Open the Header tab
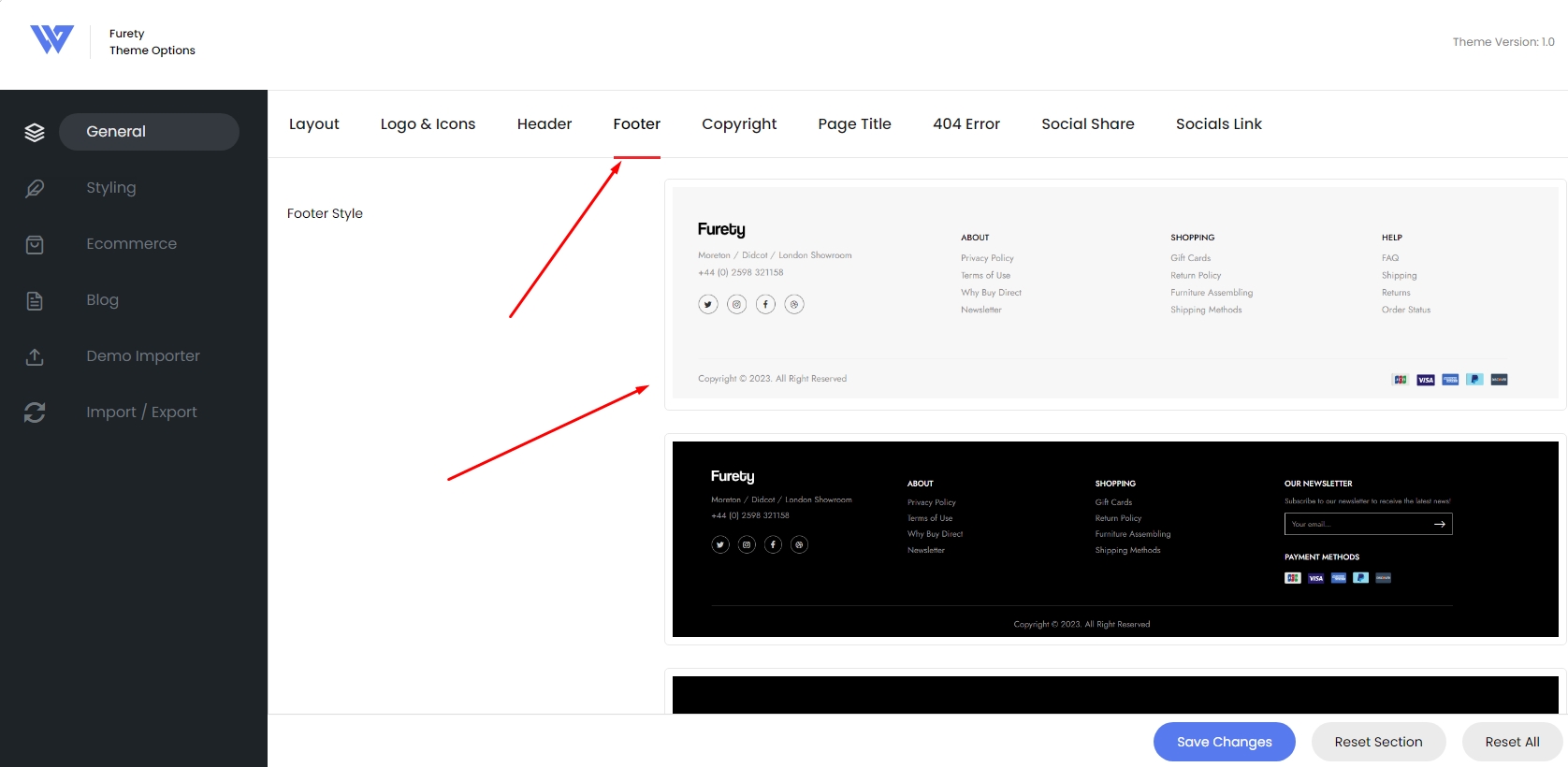This screenshot has width=1568, height=767. (x=544, y=124)
